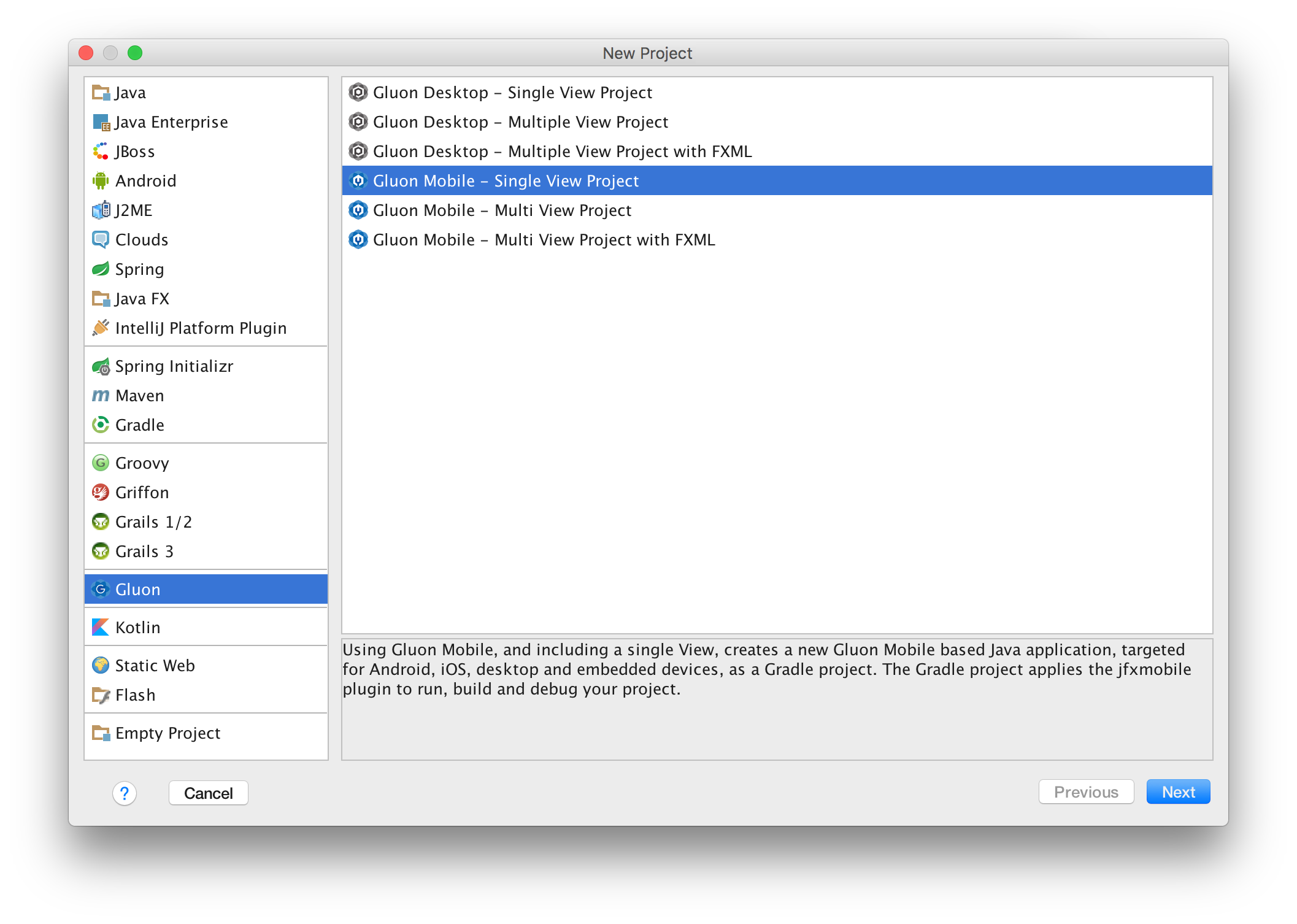Choose the Gradle project type label
The width and height of the screenshot is (1297, 924).
pyautogui.click(x=139, y=425)
